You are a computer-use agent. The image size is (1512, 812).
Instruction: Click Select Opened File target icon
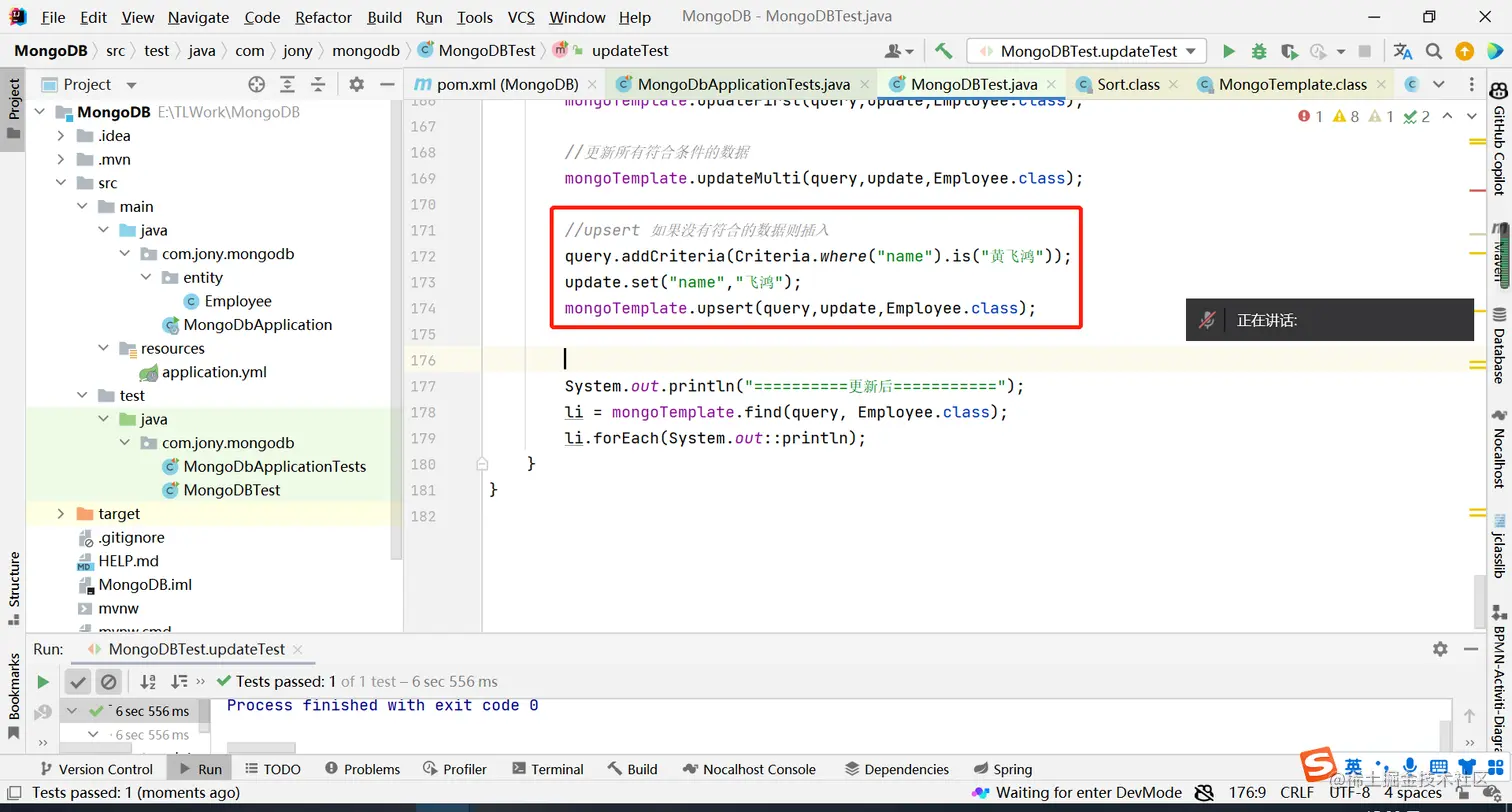tap(256, 84)
